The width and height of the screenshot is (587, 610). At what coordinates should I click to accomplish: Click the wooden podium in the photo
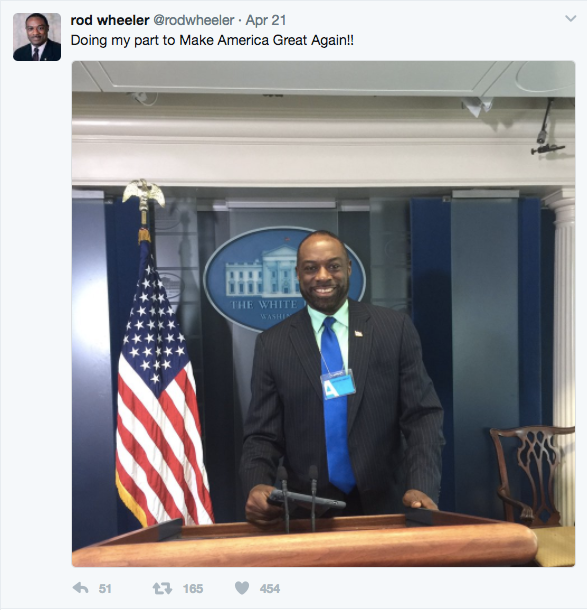(305, 539)
